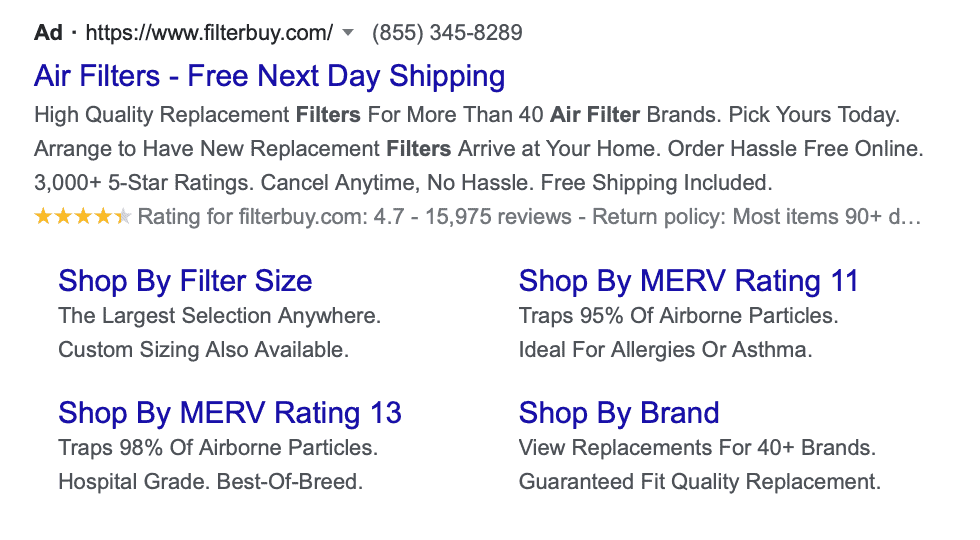Click the Return policy snippet text
Viewport: 980px width, 540px height.
point(756,217)
